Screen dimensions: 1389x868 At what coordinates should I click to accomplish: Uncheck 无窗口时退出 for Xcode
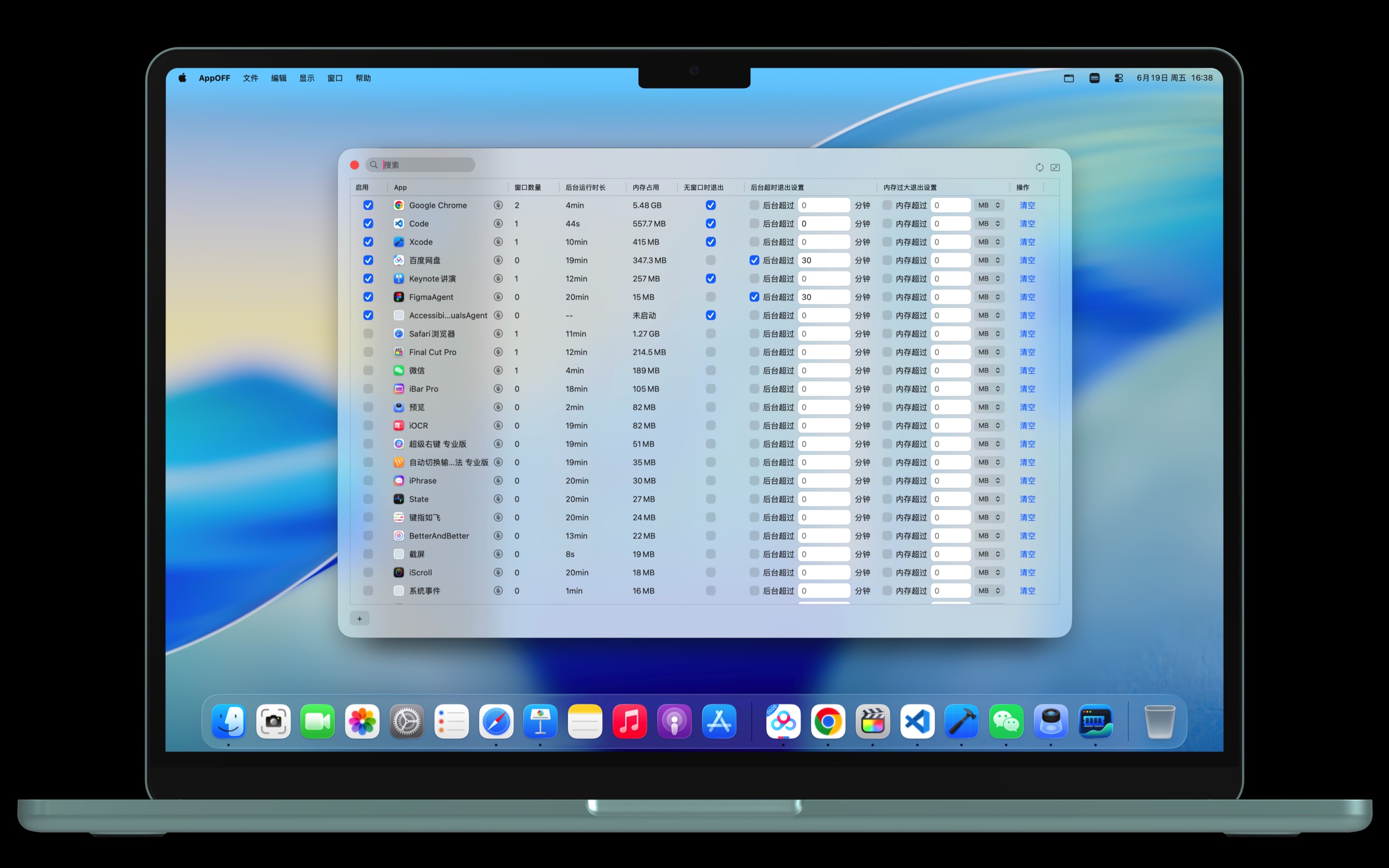click(710, 242)
